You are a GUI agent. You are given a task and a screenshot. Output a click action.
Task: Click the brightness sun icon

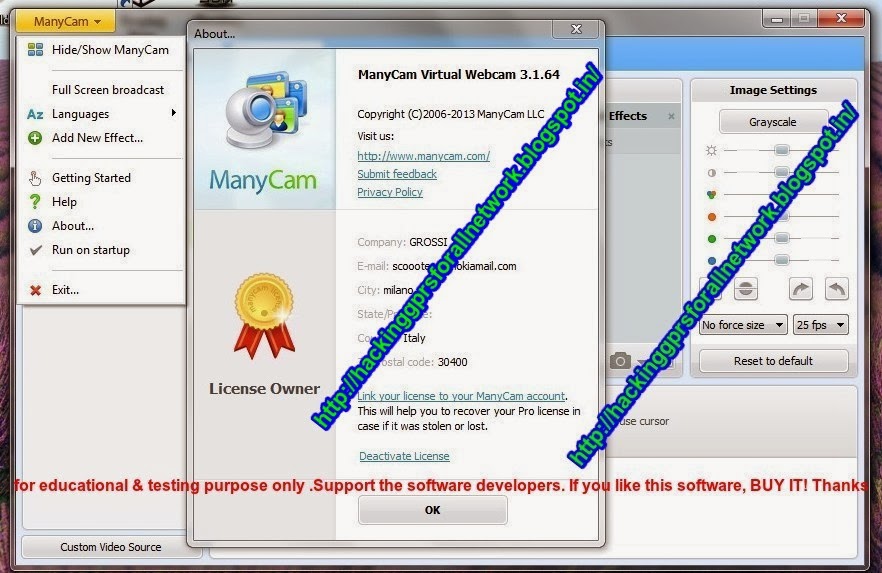712,150
